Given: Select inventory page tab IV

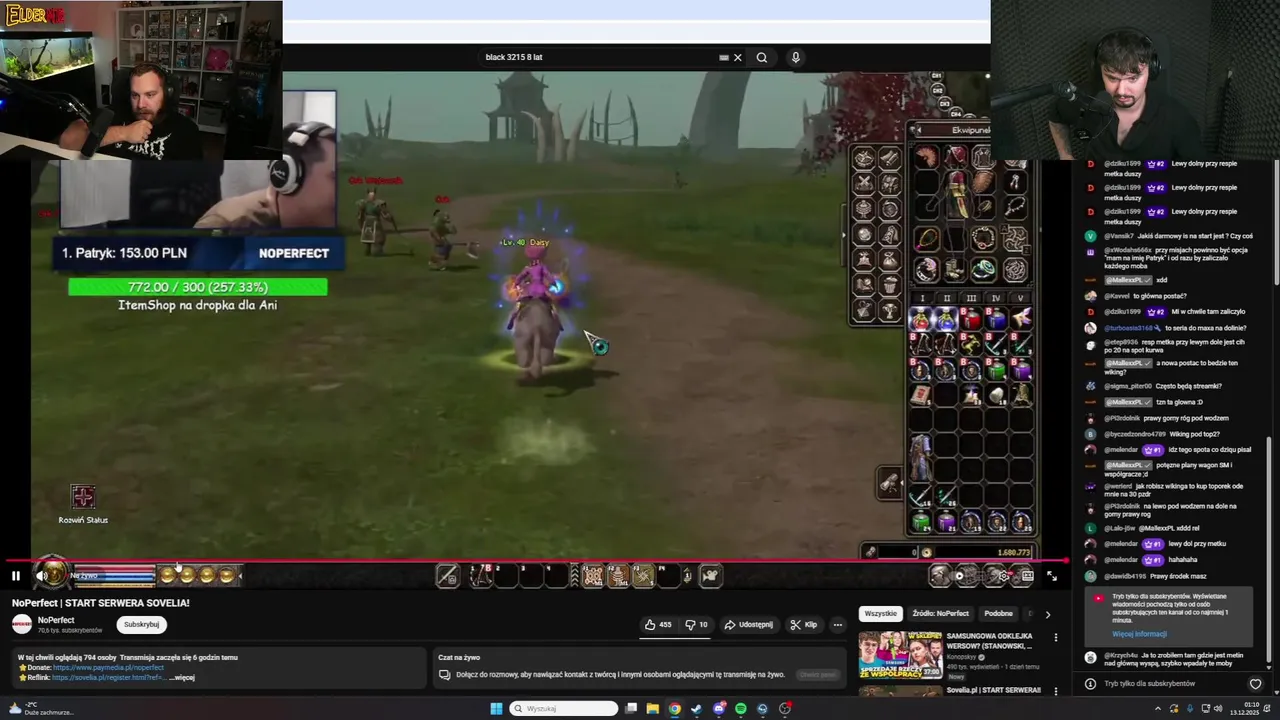Looking at the screenshot, I should pos(995,298).
